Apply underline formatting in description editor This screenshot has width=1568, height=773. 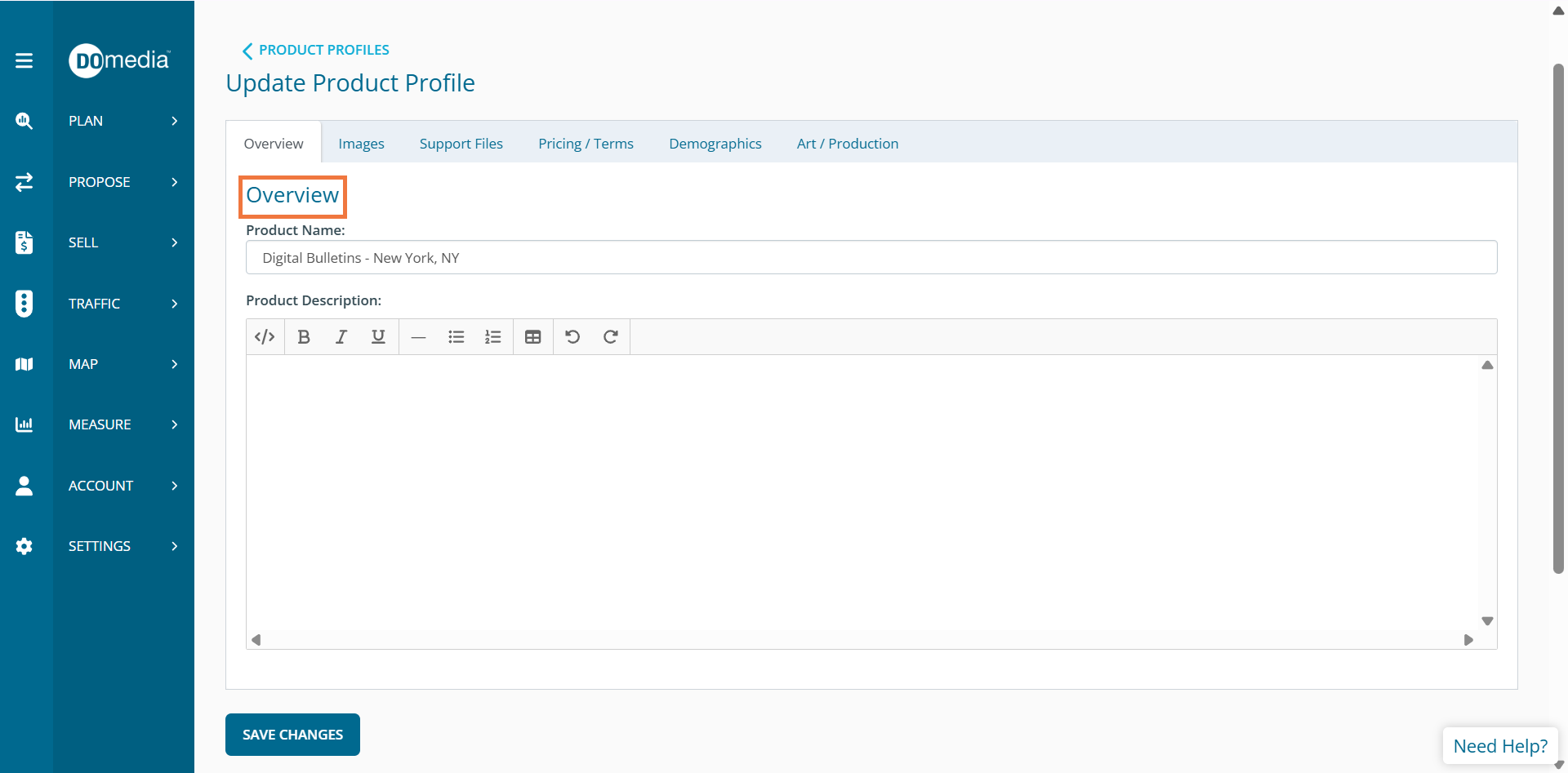pyautogui.click(x=378, y=337)
